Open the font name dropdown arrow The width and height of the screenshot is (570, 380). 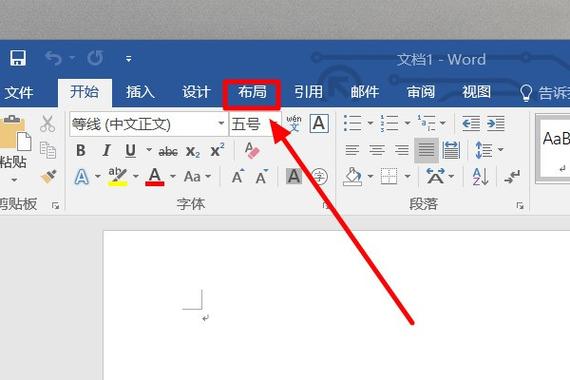click(221, 123)
